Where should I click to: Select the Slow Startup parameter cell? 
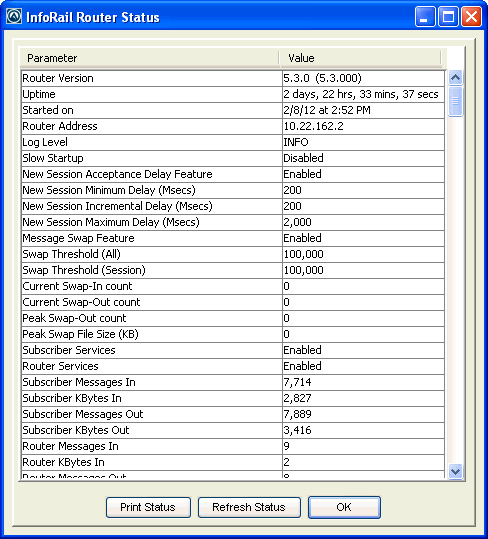(152, 158)
